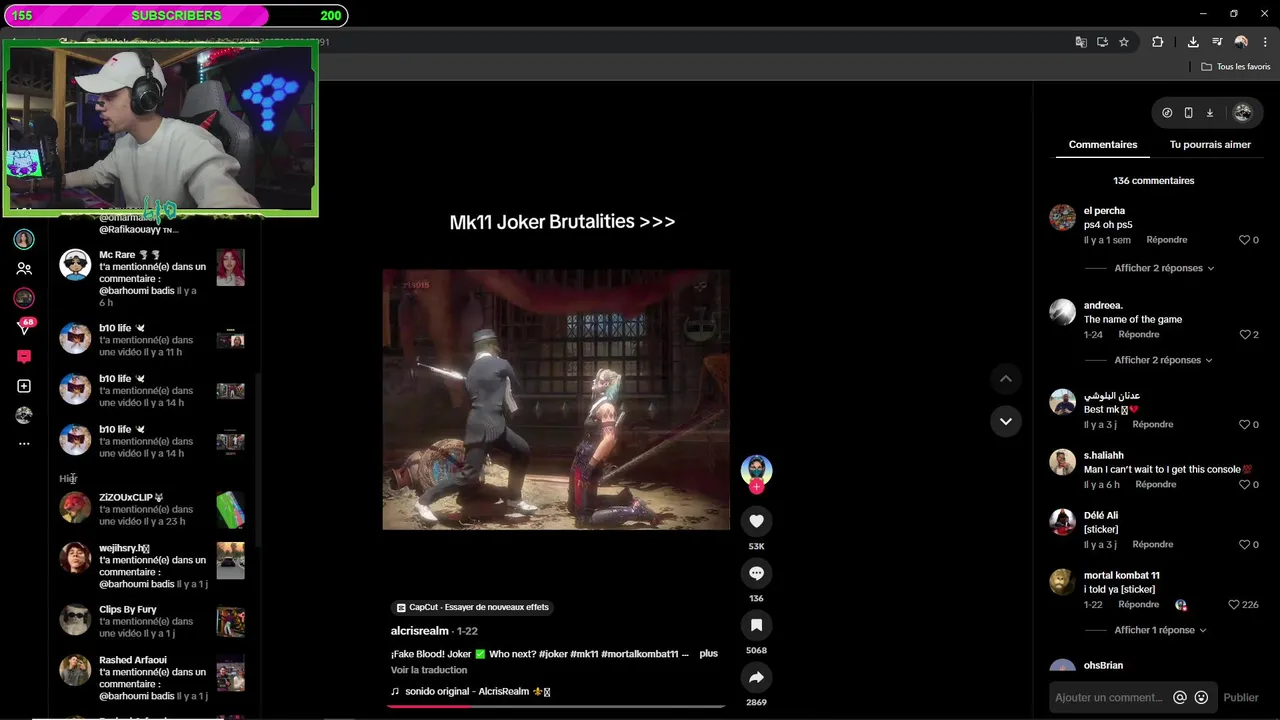
Task: Click the 'Ajouter un commentaire' input field
Action: click(1110, 698)
